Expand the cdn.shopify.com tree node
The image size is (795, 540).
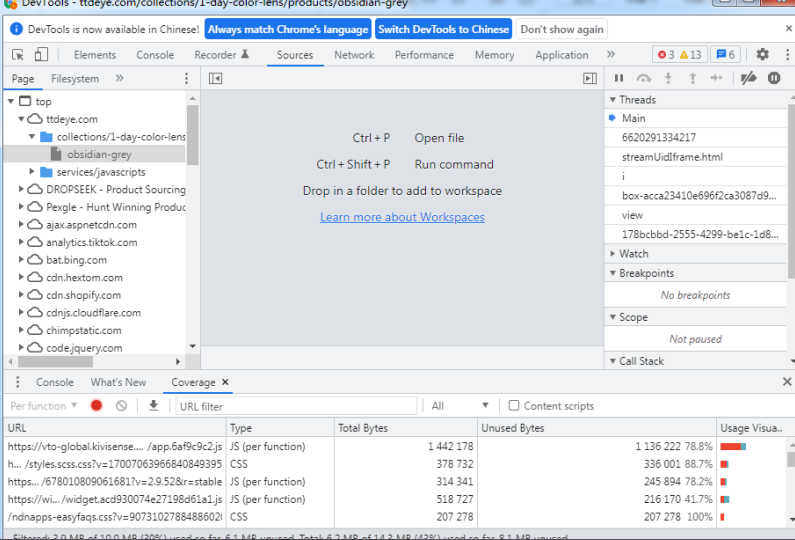pos(22,295)
